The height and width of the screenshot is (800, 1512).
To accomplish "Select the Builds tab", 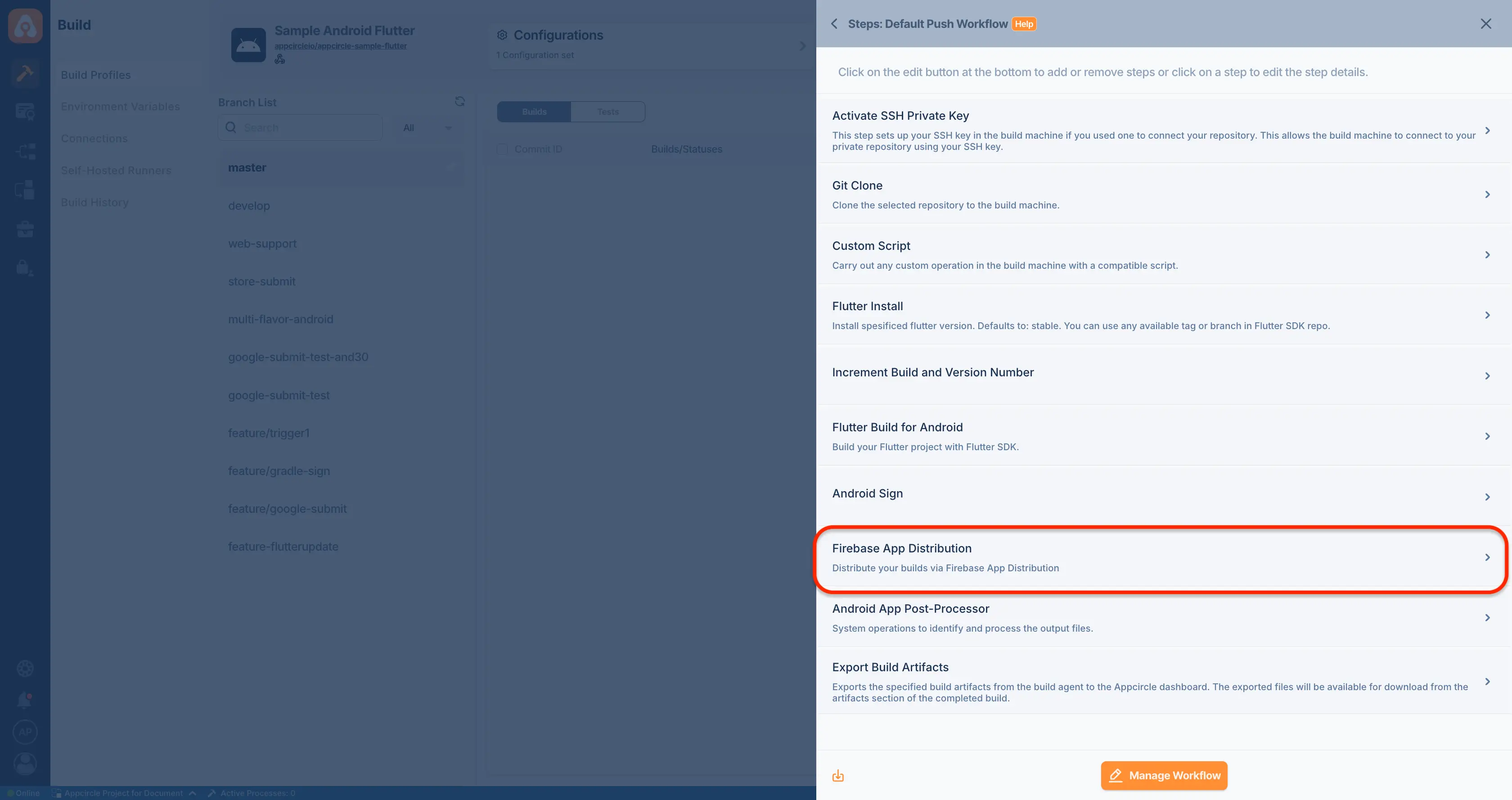I will coord(534,112).
